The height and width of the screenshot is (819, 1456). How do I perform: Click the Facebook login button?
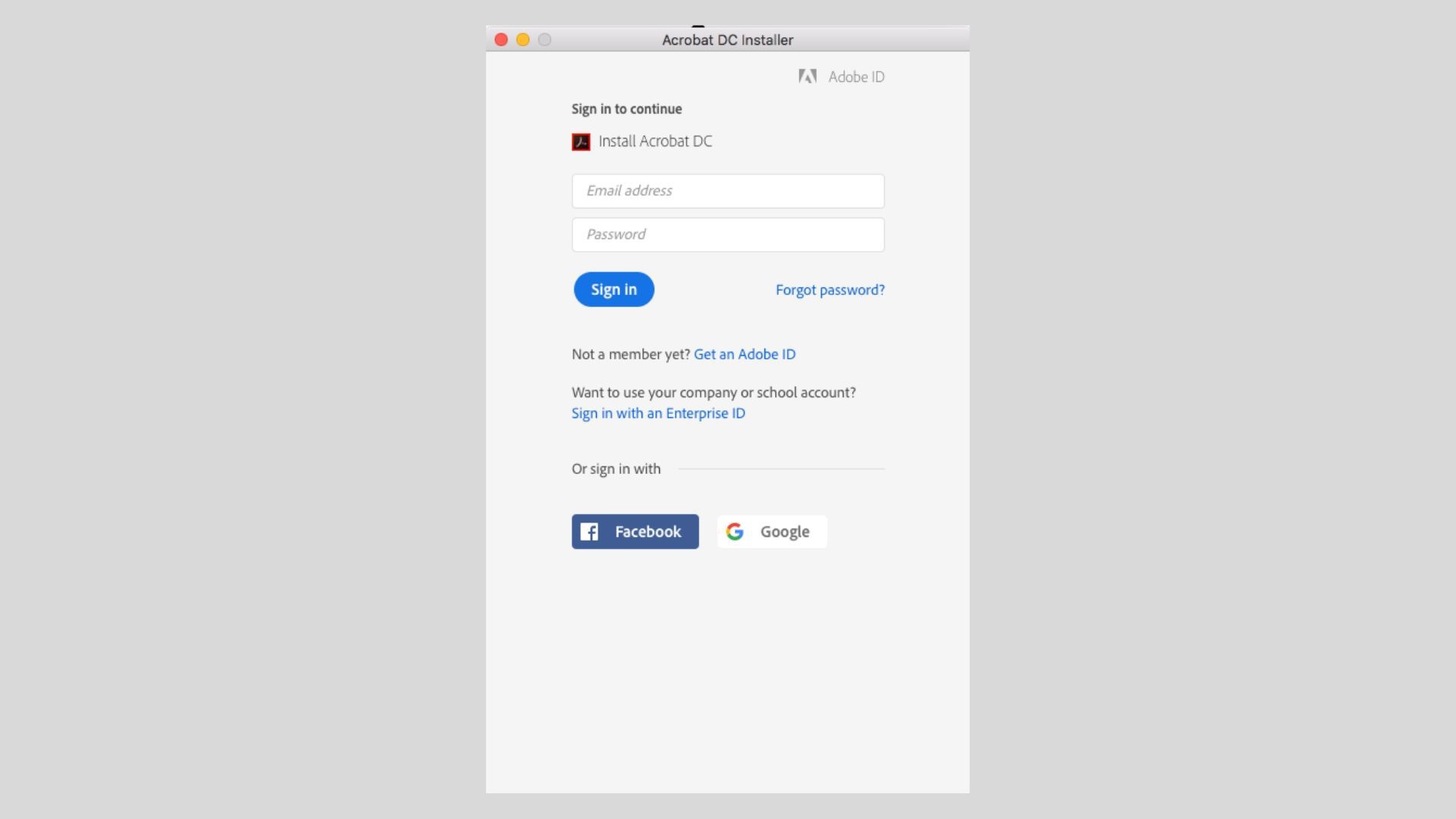tap(635, 531)
